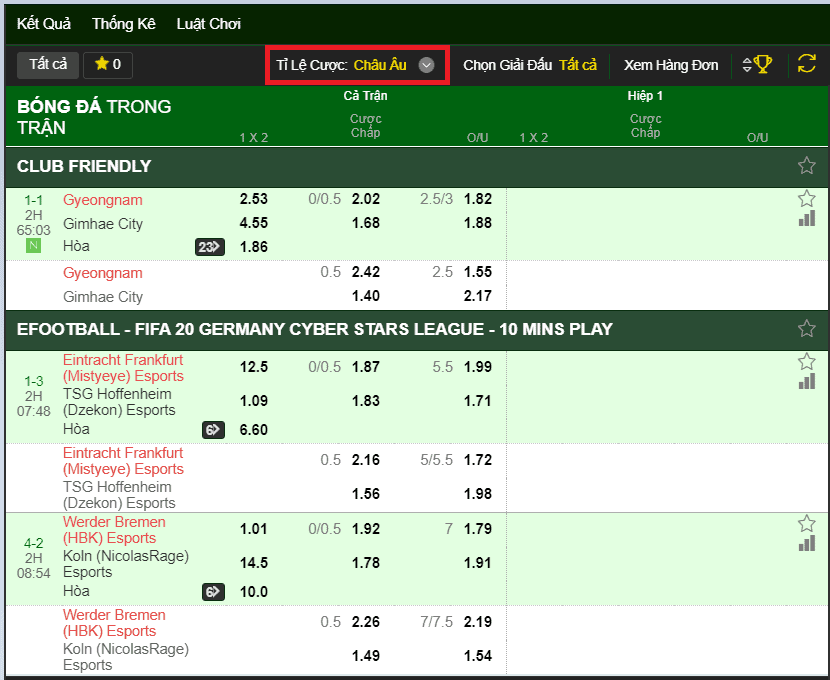Image resolution: width=830 pixels, height=680 pixels.
Task: Open statistics chart for Werder Bremen match
Action: click(x=807, y=543)
